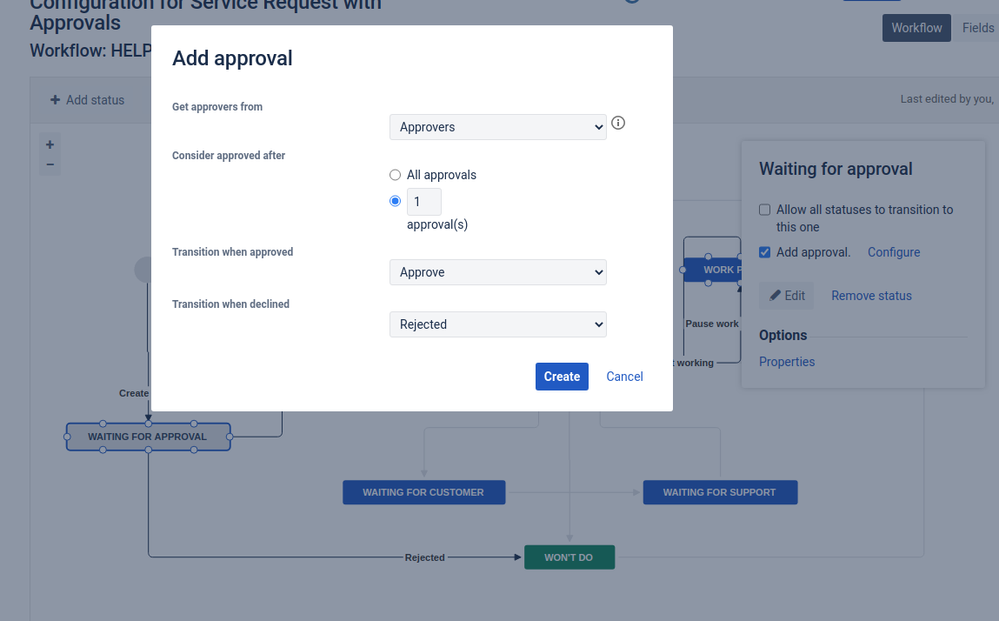Click the Rejected transition label
This screenshot has height=621, width=999.
point(425,557)
